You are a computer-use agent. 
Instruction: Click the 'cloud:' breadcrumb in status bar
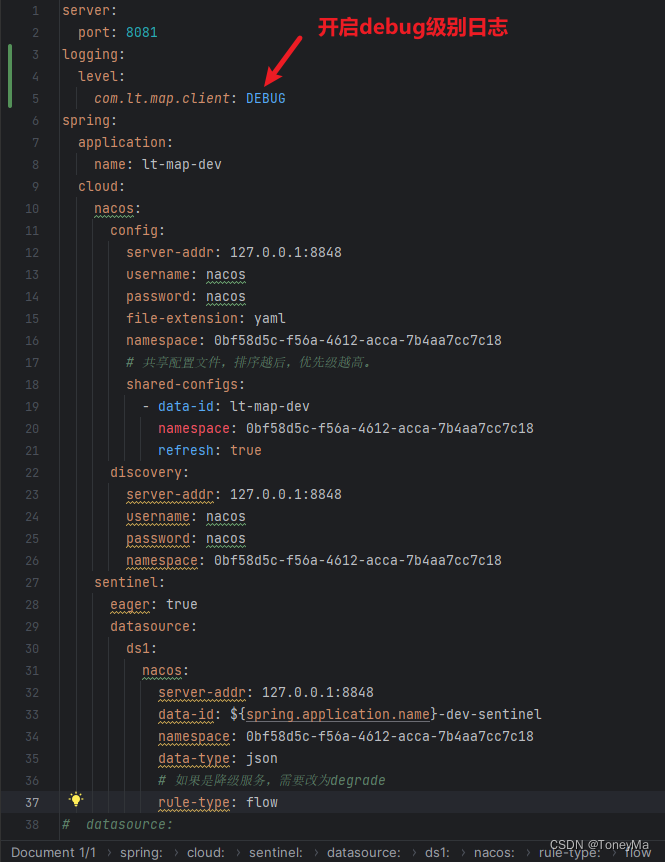[206, 852]
